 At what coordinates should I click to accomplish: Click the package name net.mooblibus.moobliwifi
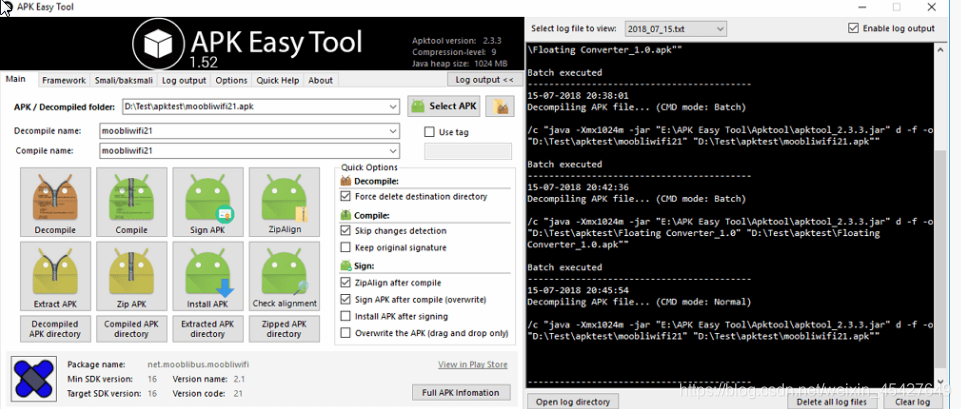(x=198, y=364)
